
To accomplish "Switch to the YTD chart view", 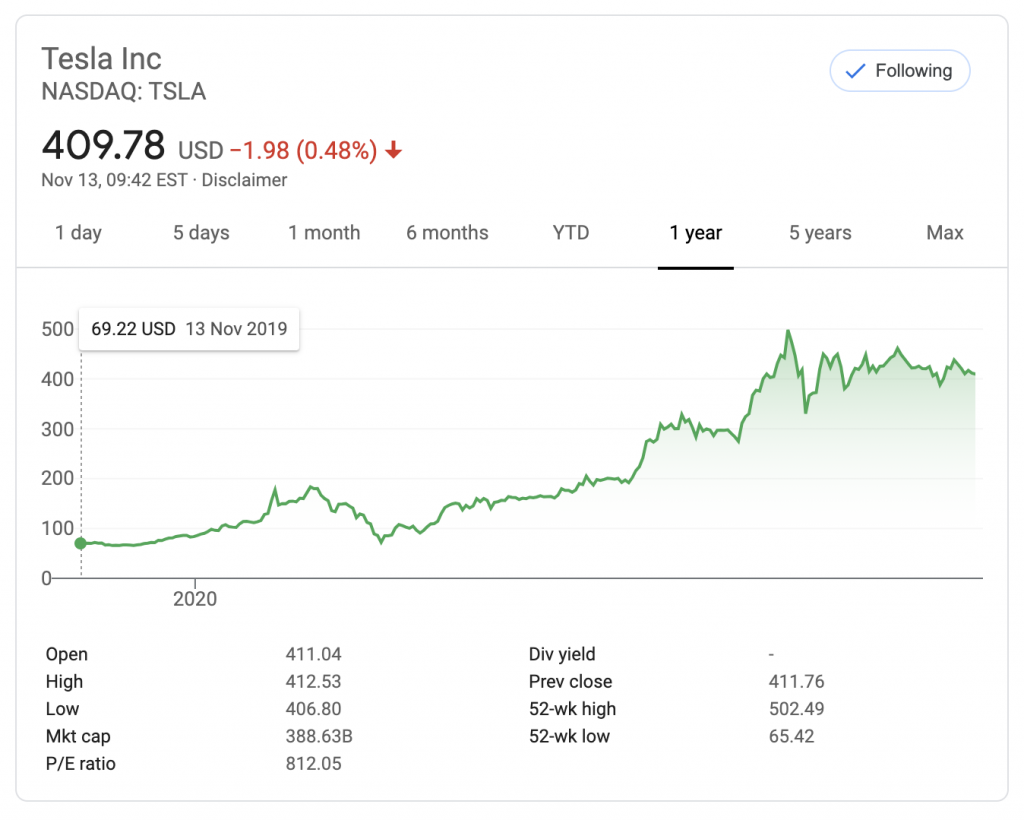I will (x=570, y=233).
